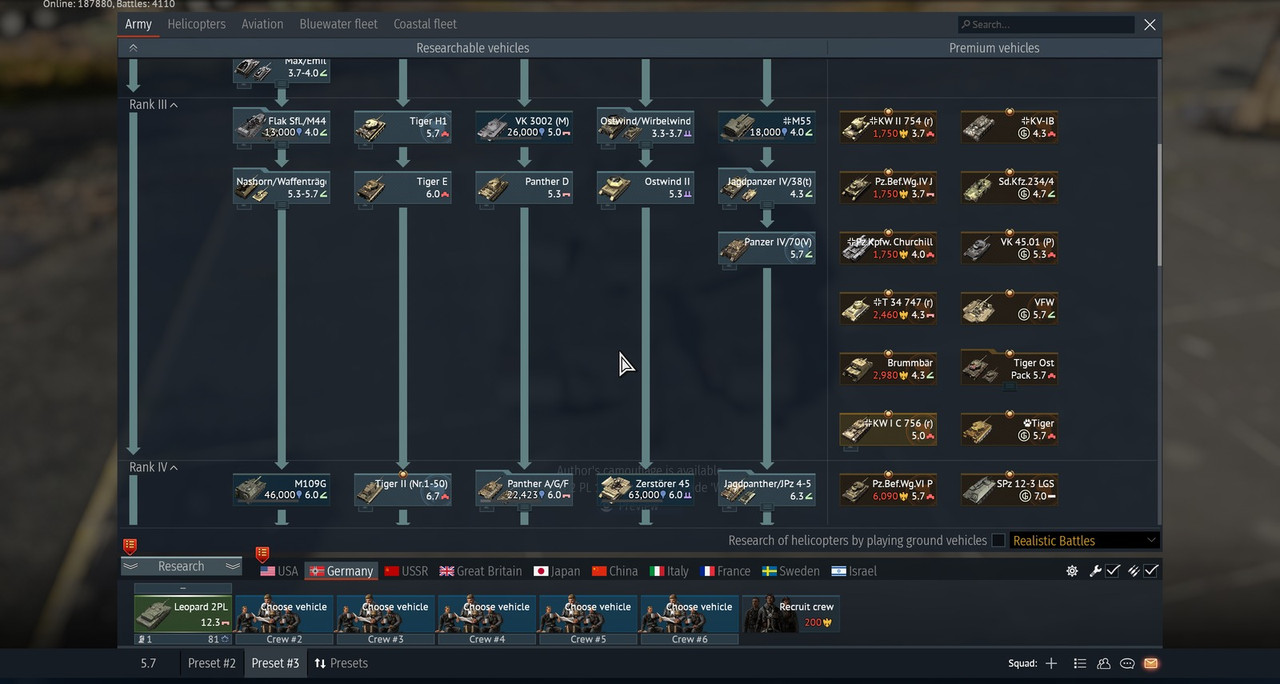Image resolution: width=1280 pixels, height=684 pixels.
Task: Expand the Ostwind/Wirbelwind vehicle group
Action: [x=645, y=126]
